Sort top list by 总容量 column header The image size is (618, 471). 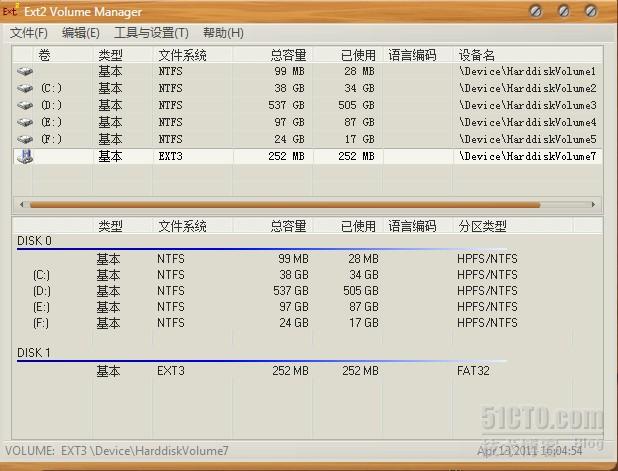(x=273, y=55)
